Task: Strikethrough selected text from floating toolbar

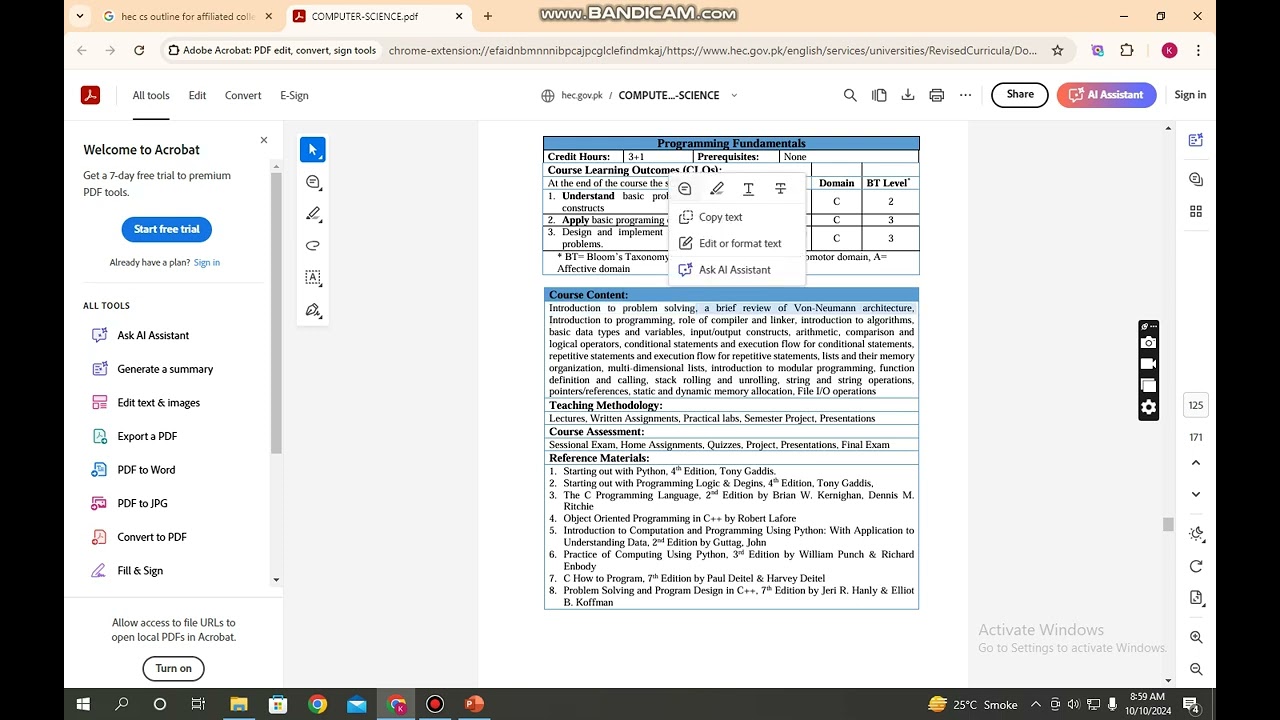Action: pyautogui.click(x=781, y=189)
